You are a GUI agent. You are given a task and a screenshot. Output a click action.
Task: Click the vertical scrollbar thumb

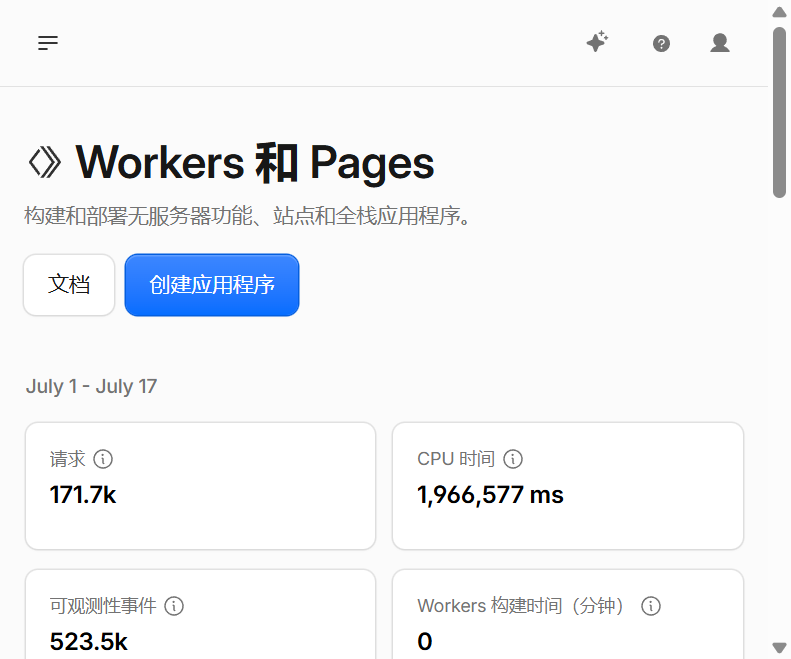pyautogui.click(x=779, y=112)
